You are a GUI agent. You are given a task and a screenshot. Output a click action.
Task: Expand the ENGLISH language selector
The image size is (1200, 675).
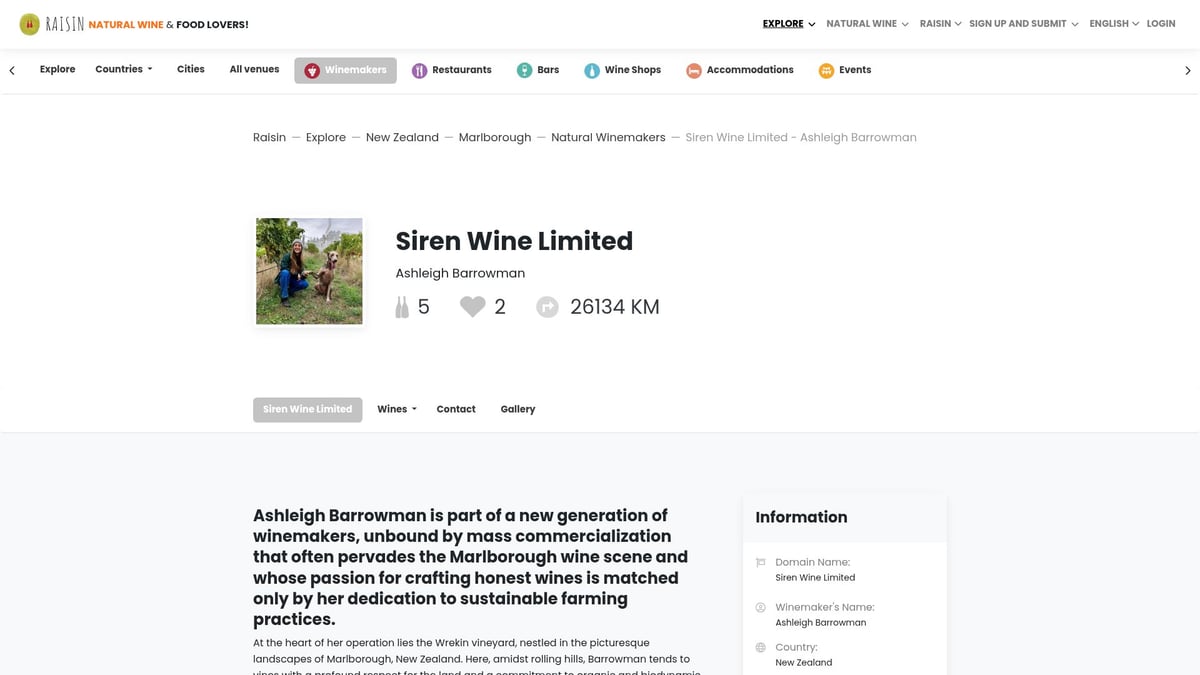[x=1112, y=23]
